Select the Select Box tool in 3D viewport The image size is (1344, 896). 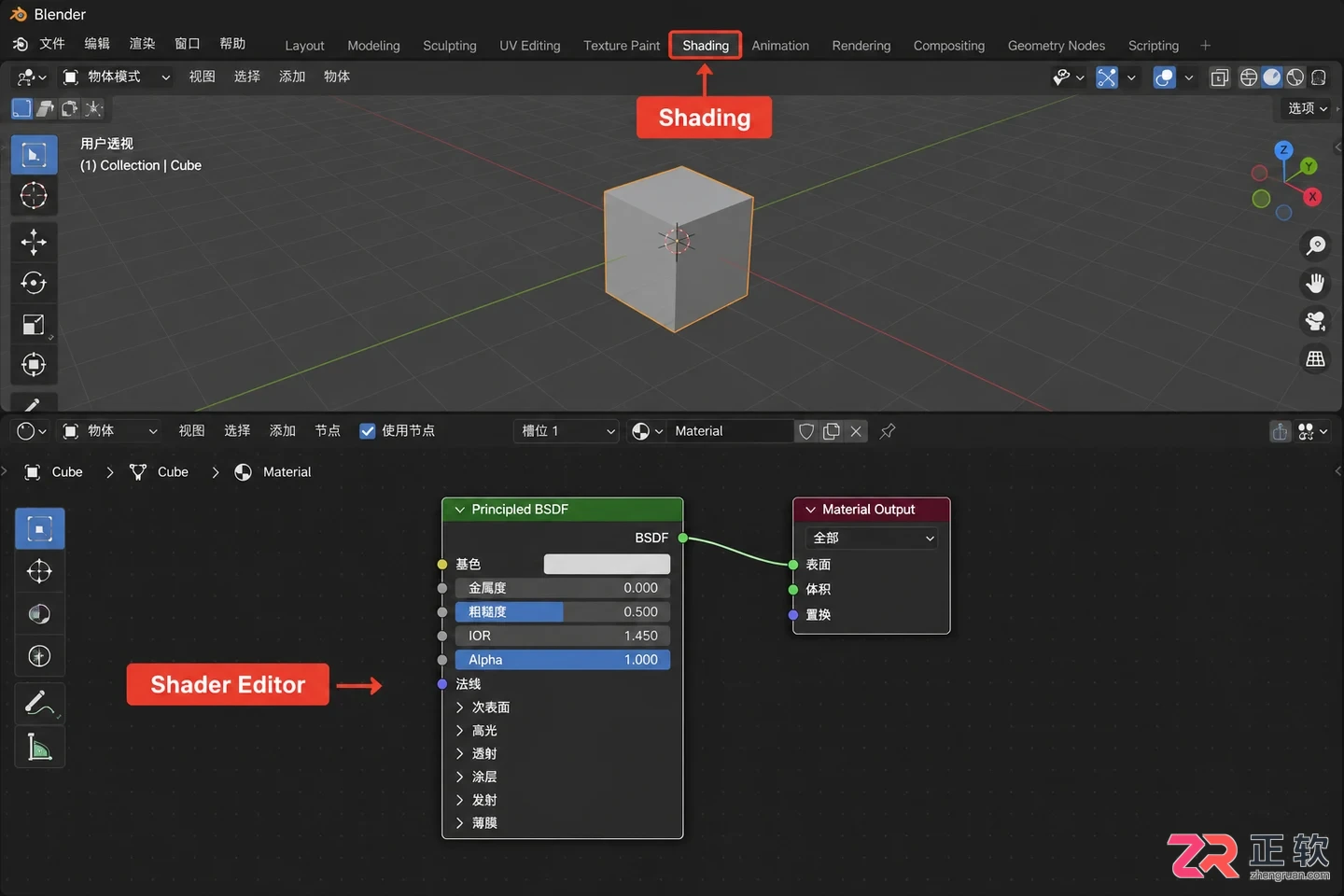[34, 154]
